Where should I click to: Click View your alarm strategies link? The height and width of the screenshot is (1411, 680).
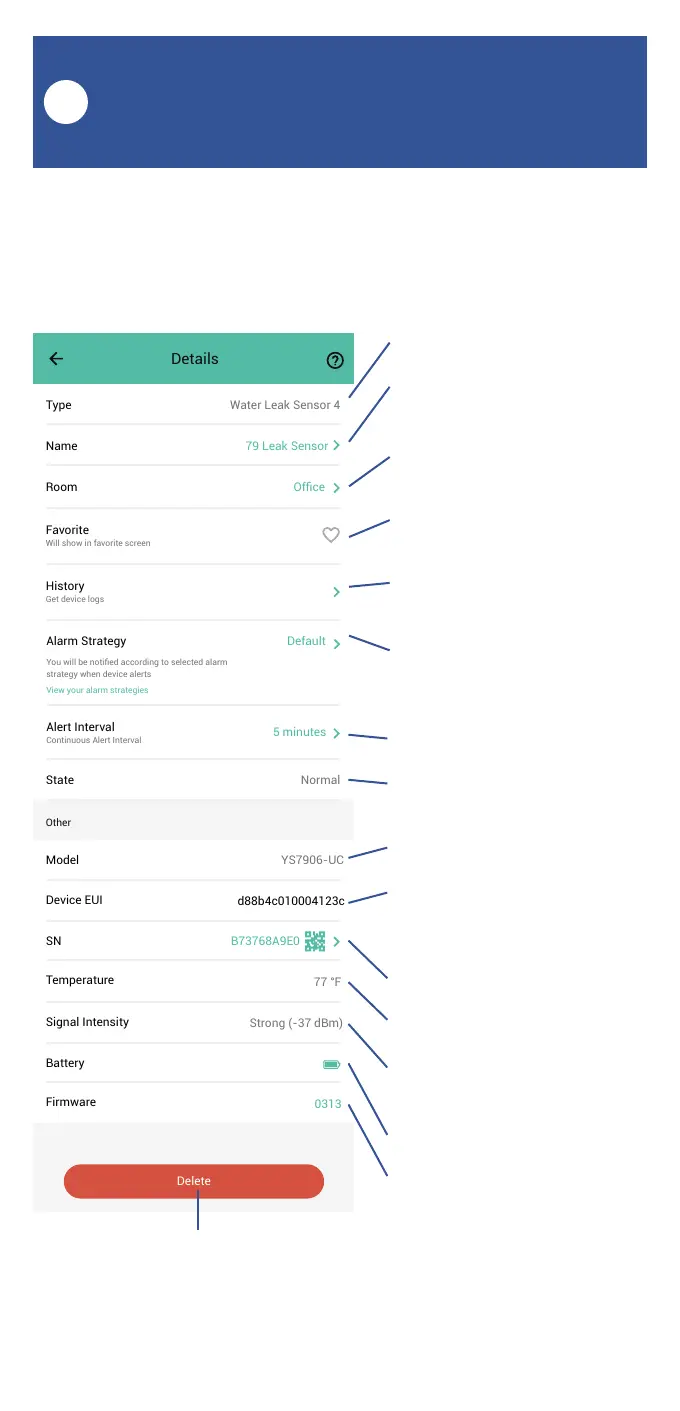click(97, 690)
